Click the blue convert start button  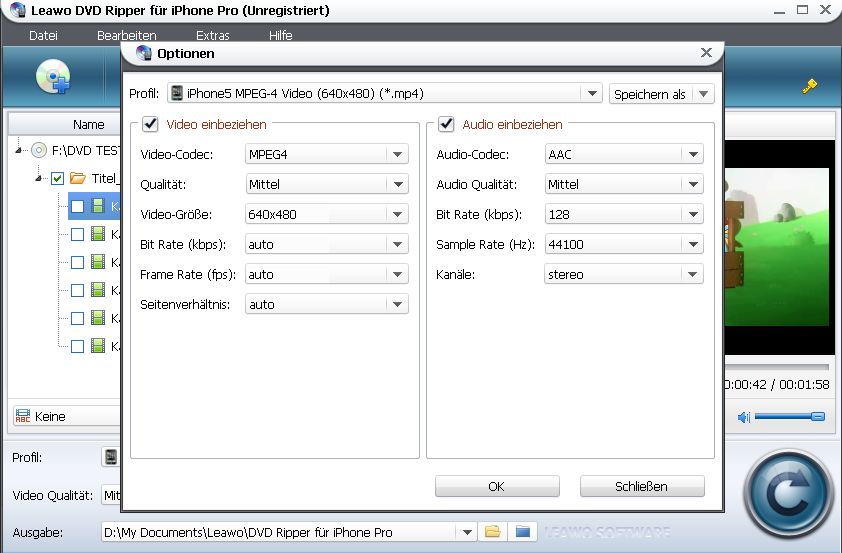(x=788, y=493)
